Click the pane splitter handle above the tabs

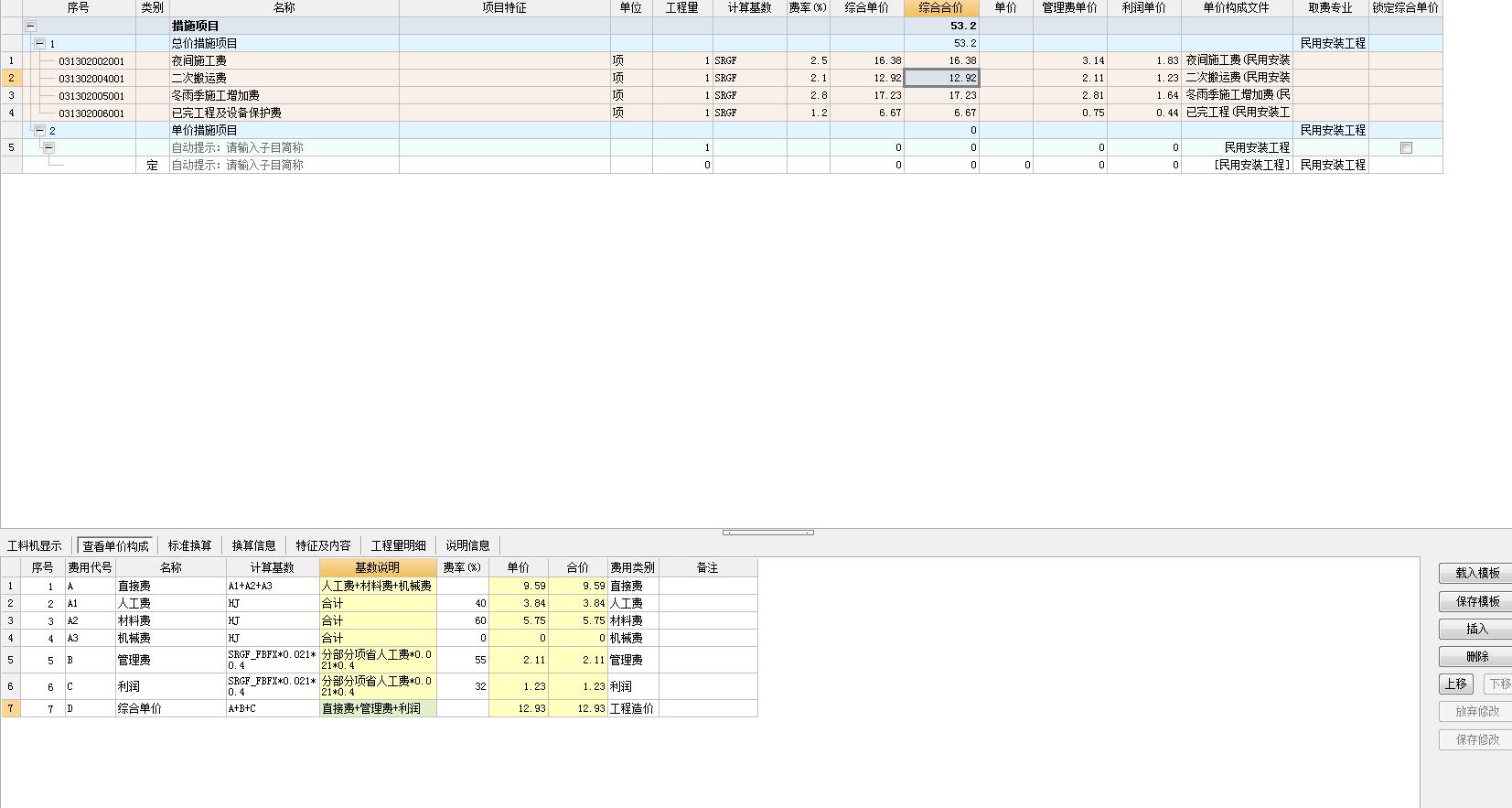[767, 532]
